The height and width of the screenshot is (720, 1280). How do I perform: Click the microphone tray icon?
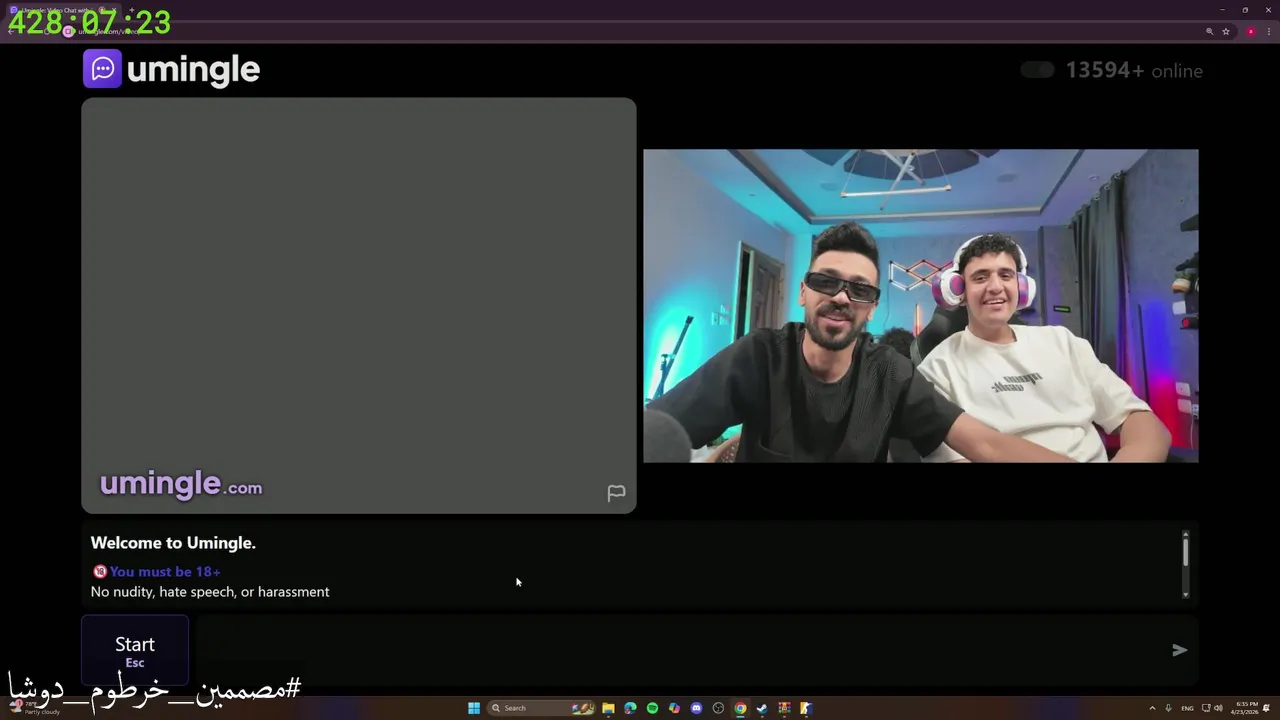click(x=1168, y=708)
